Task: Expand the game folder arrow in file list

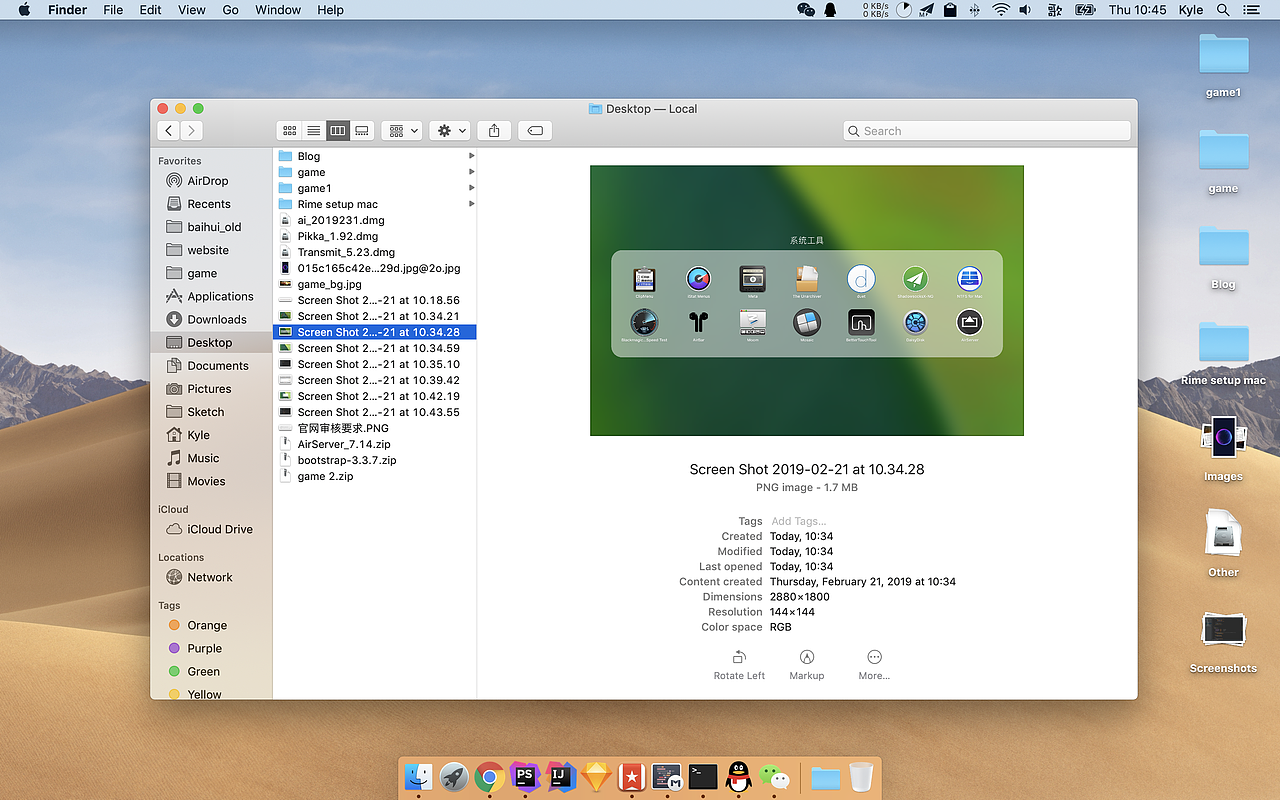Action: 471,172
